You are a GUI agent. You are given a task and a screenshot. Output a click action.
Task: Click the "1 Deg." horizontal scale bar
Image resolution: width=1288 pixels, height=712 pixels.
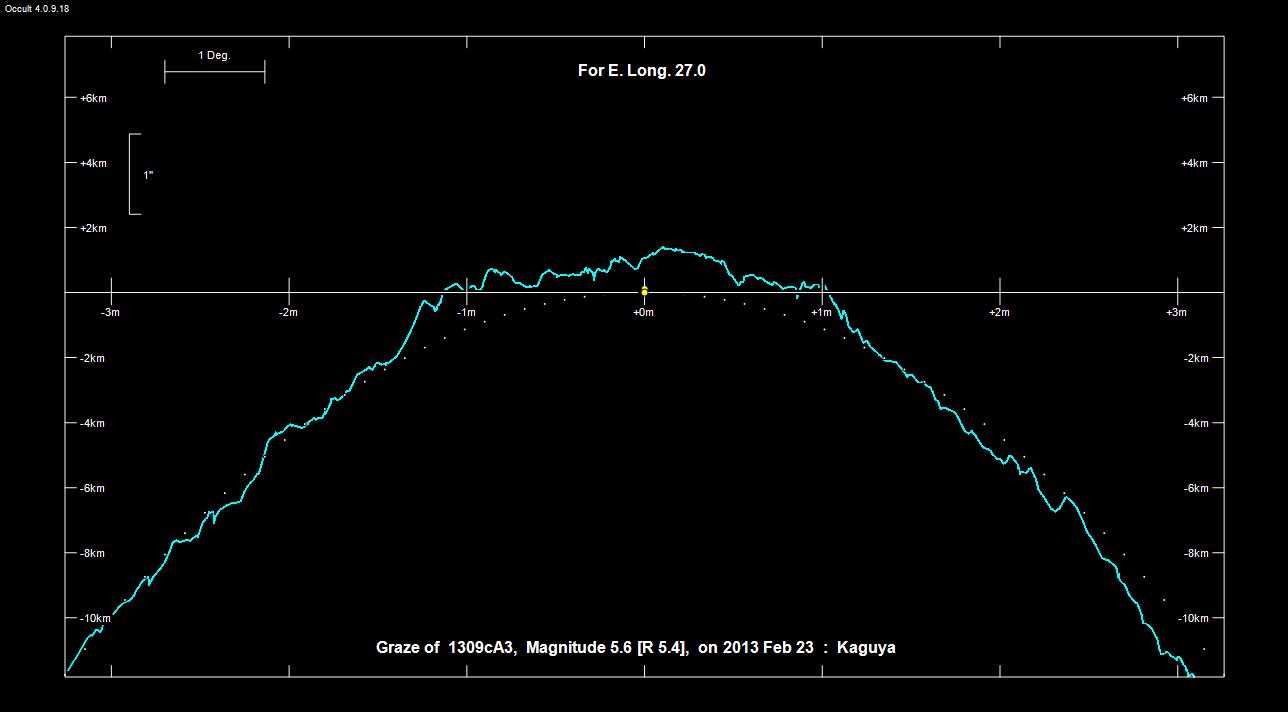pyautogui.click(x=214, y=71)
